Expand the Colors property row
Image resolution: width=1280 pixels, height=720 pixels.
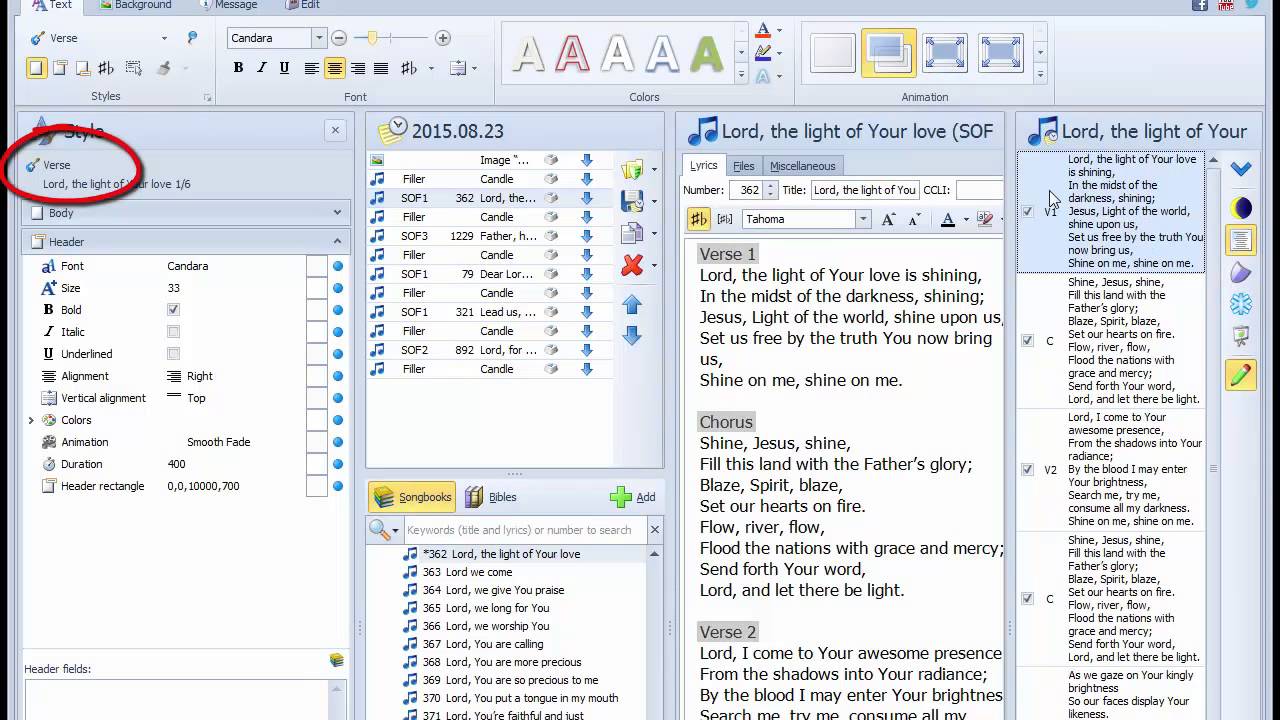[31, 420]
